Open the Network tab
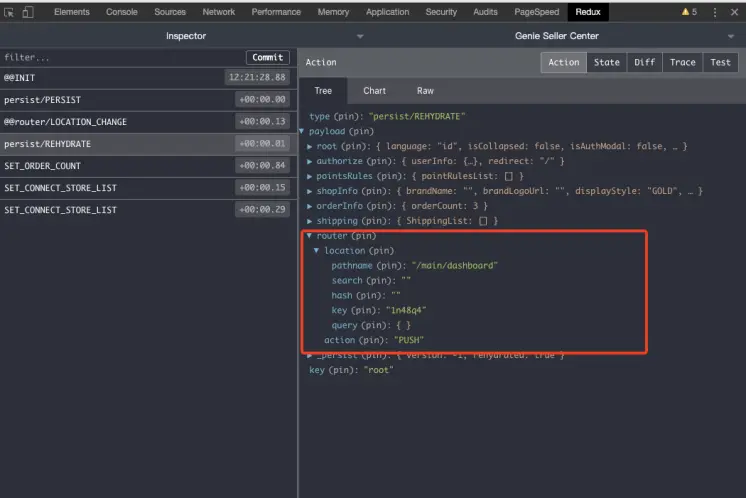This screenshot has width=746, height=498. 218,12
